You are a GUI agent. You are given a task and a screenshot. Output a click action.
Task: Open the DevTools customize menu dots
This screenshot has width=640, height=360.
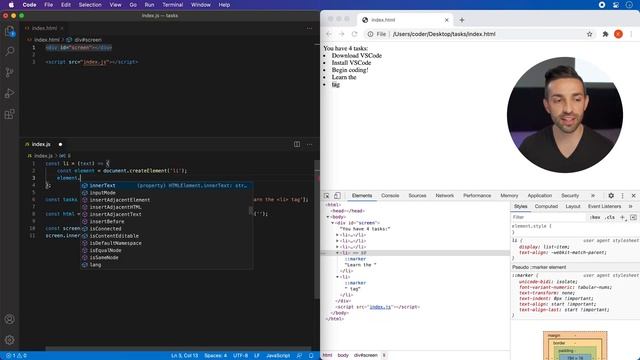pyautogui.click(x=622, y=196)
